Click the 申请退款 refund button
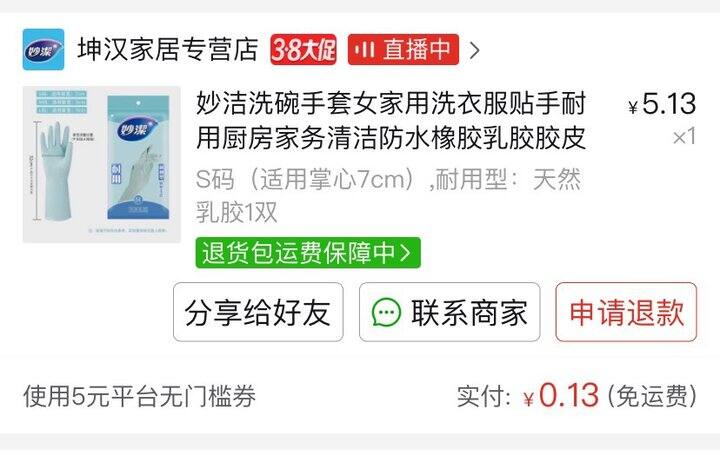 point(626,312)
